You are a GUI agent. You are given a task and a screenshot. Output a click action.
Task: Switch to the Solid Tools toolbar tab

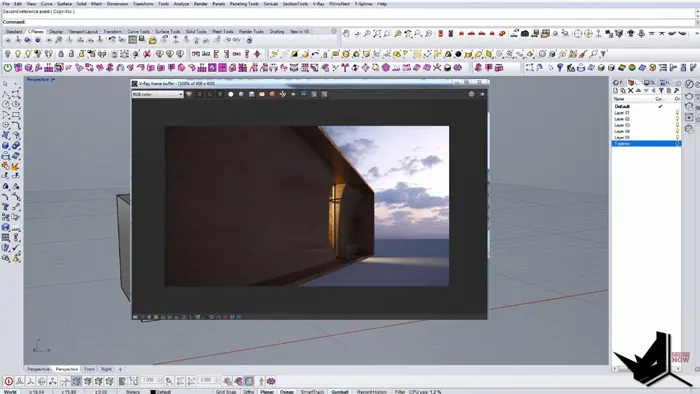click(196, 32)
